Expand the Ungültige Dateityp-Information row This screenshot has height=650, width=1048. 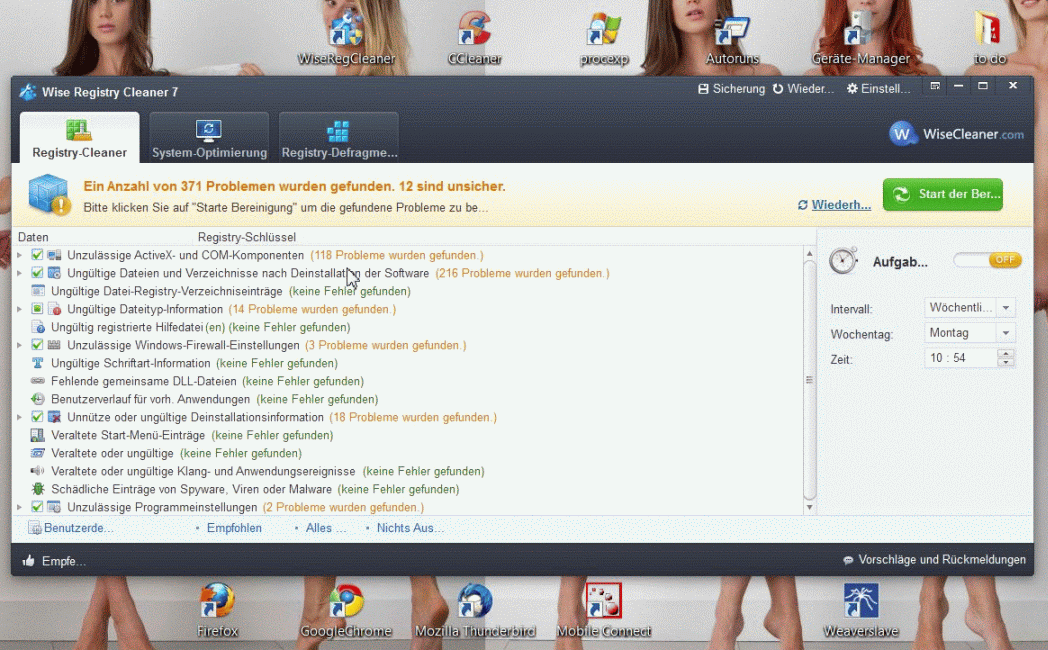pyautogui.click(x=20, y=309)
